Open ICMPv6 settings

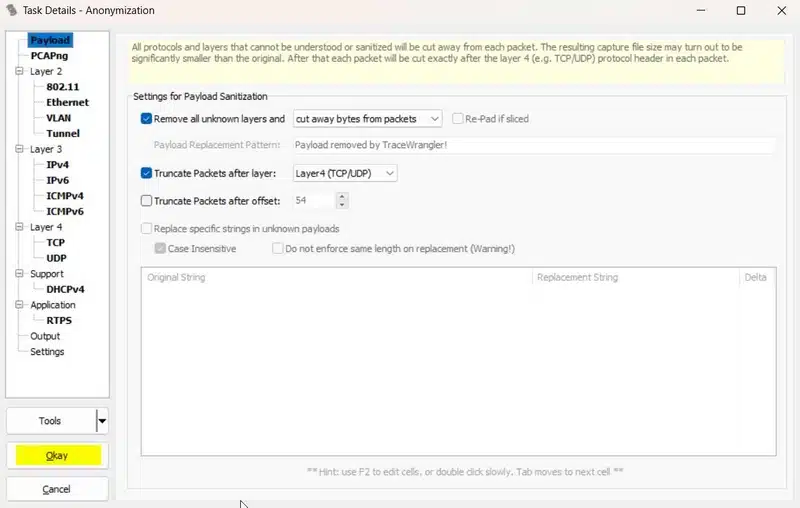[x=65, y=211]
